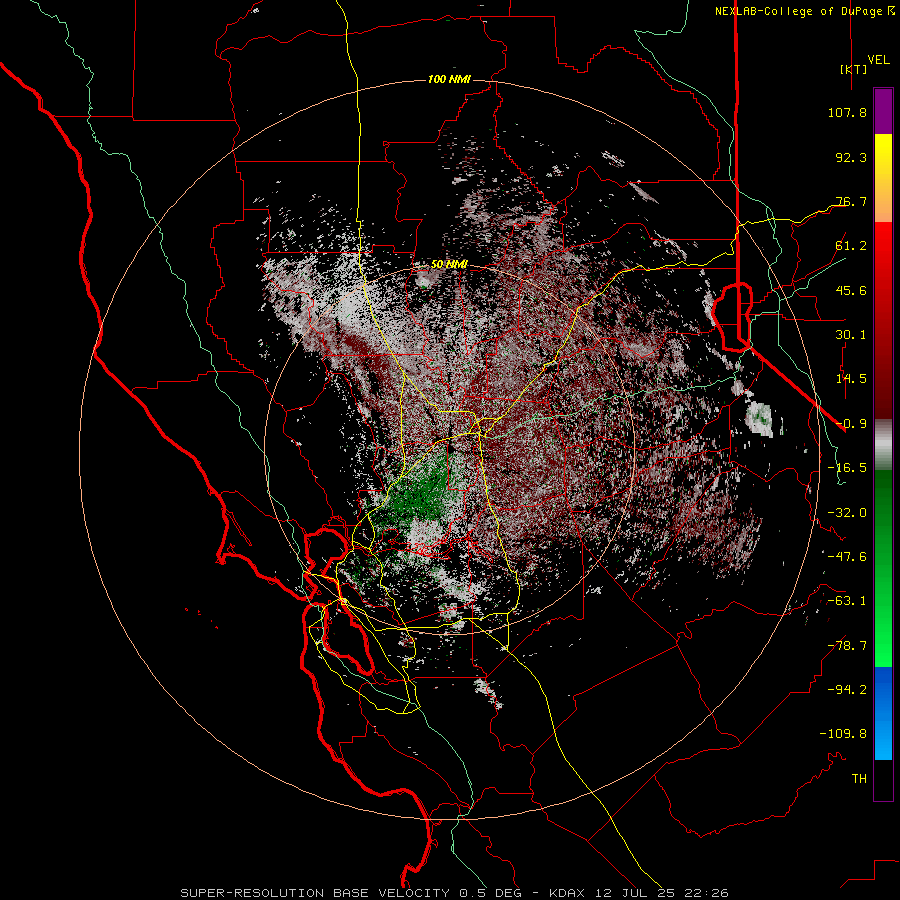The width and height of the screenshot is (900, 900).
Task: Select the 30.1 scale value
Action: [x=851, y=335]
